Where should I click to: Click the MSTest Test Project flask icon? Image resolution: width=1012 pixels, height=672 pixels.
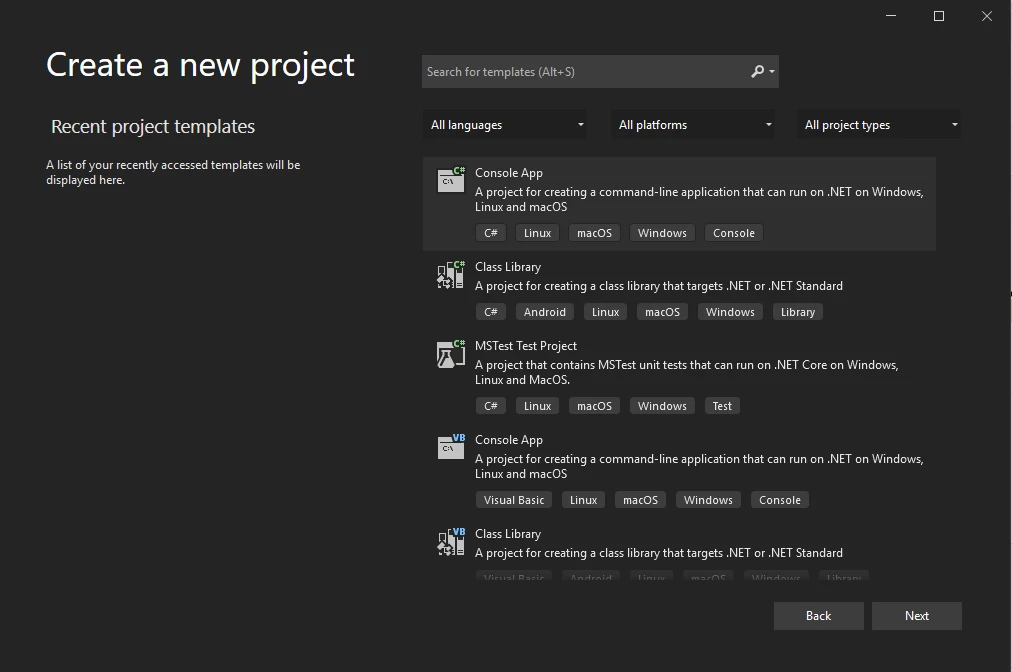pyautogui.click(x=451, y=353)
